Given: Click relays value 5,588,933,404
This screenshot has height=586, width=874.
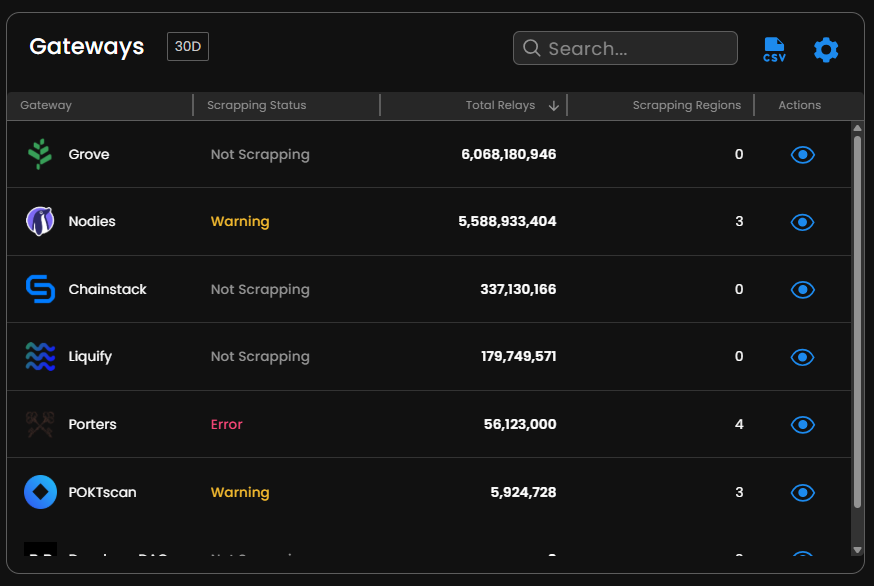Looking at the screenshot, I should 507,221.
